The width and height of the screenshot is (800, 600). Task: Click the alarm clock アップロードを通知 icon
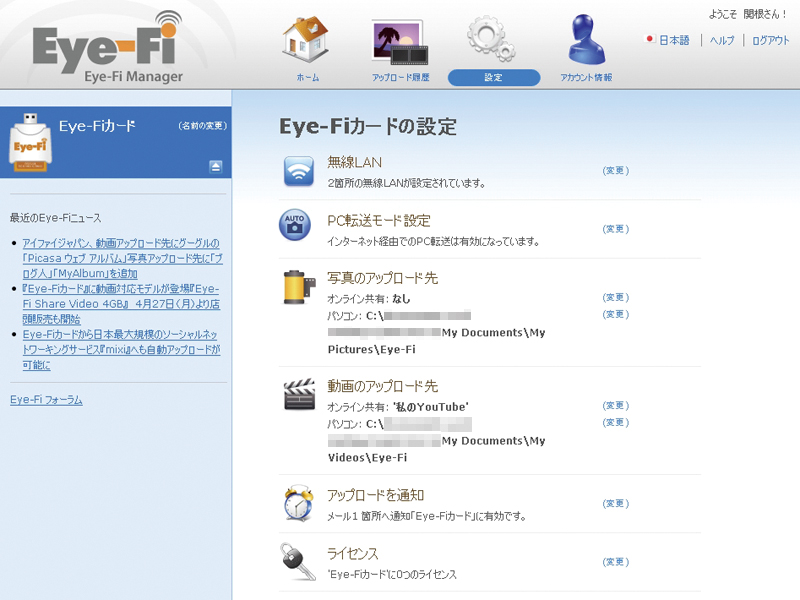(299, 503)
